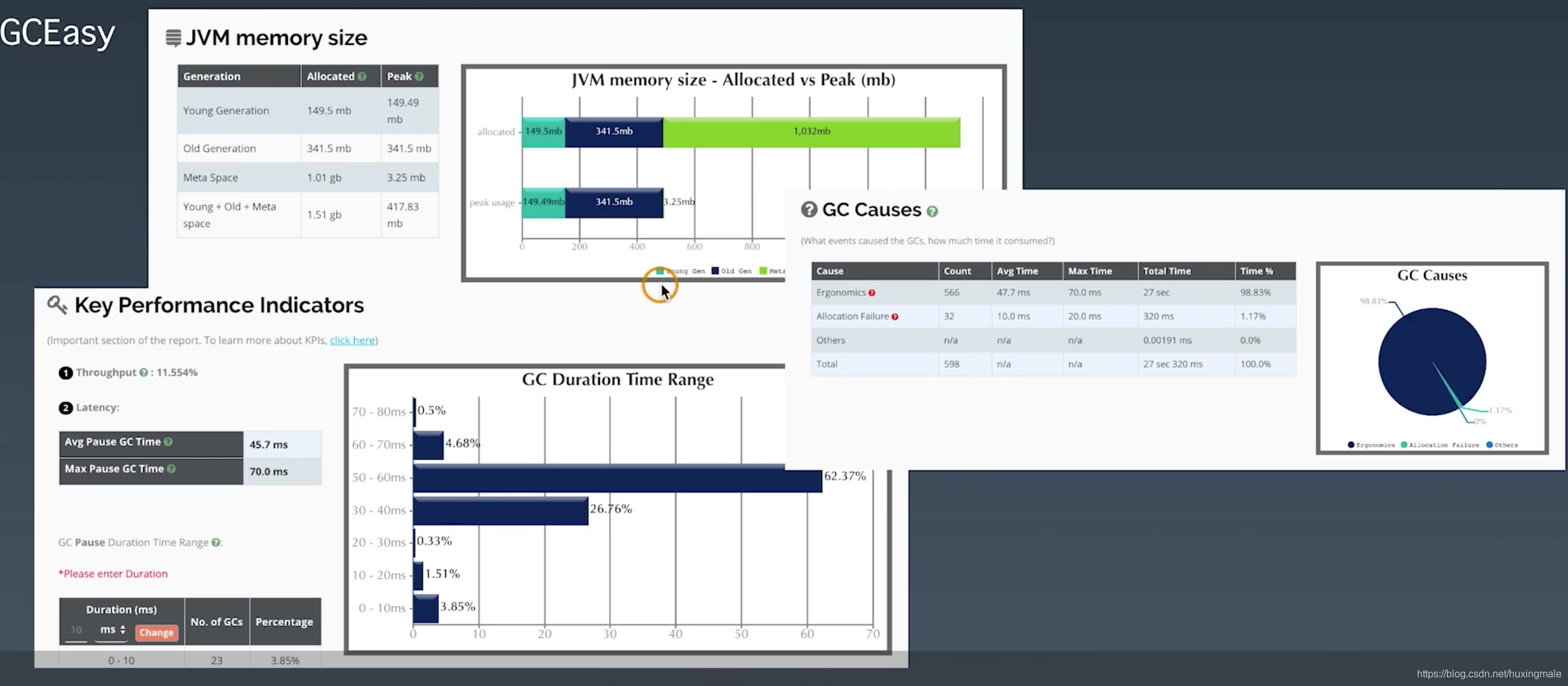Click the 'Duration (ms)' table header
This screenshot has width=1568, height=686.
[x=121, y=610]
